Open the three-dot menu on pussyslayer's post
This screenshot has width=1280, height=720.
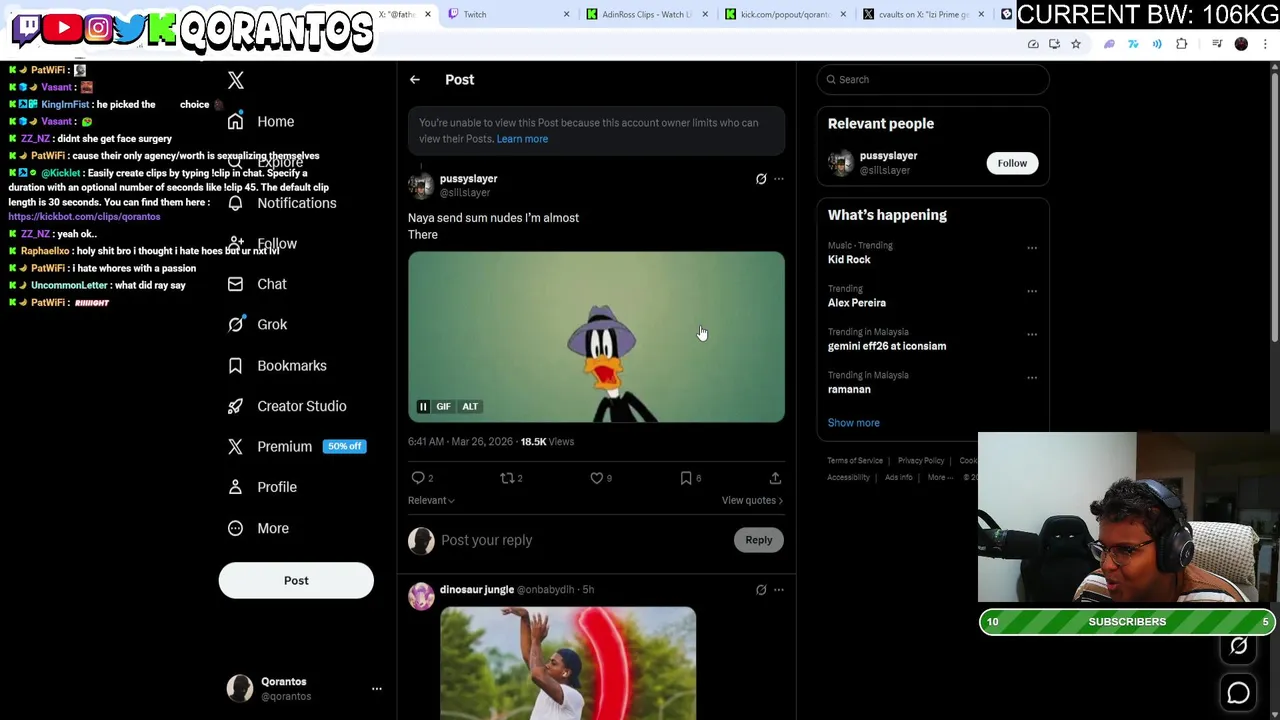point(779,179)
